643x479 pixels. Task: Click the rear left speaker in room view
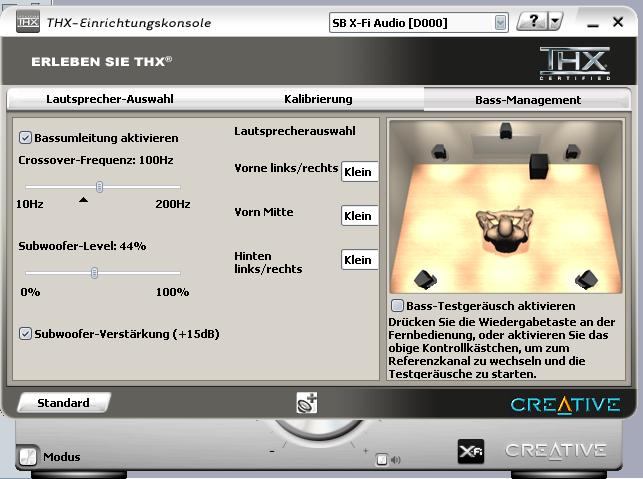[425, 280]
